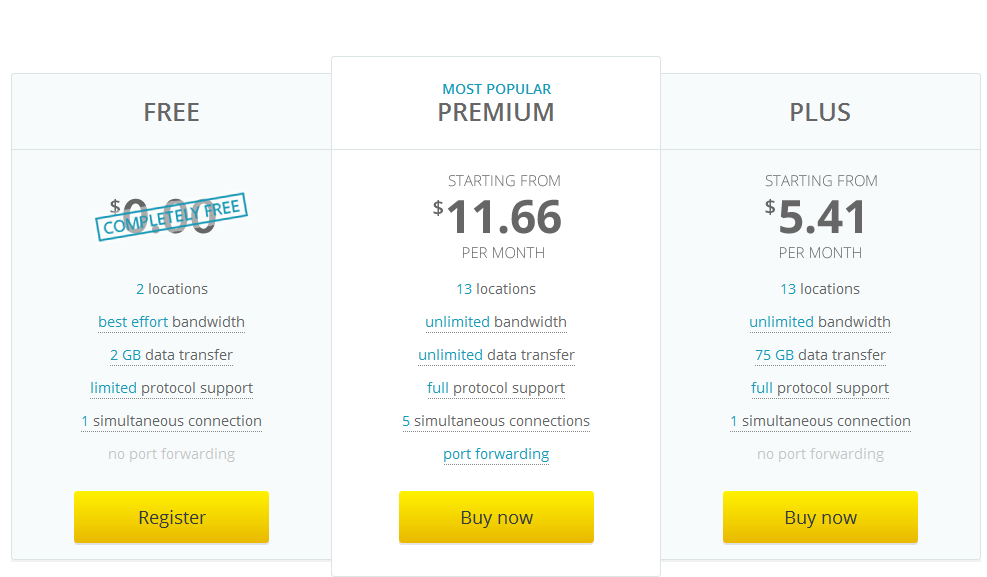Click Free plan's 2 GB data transfer
Screen dimensions: 987x577
tap(171, 355)
